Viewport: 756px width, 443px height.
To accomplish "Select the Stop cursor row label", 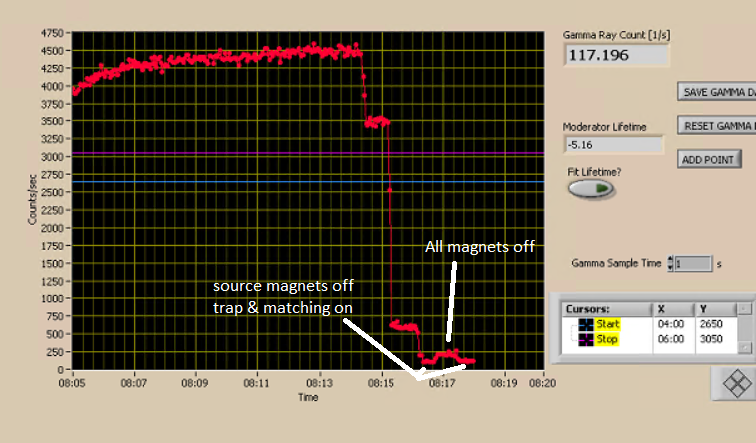I will [x=607, y=339].
